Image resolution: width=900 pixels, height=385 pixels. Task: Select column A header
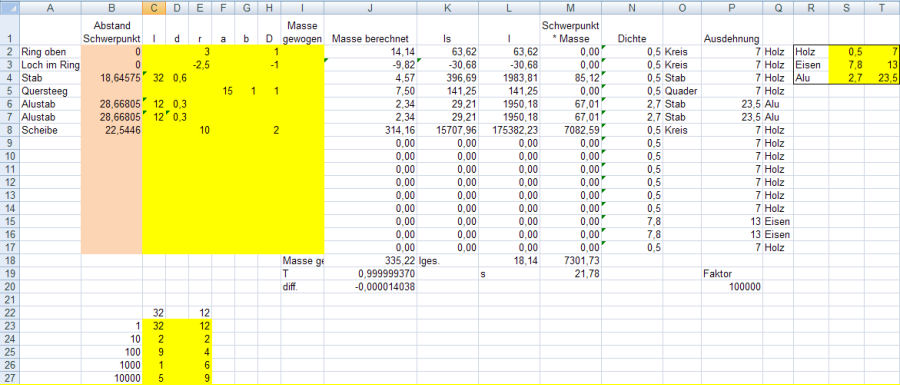coord(50,7)
